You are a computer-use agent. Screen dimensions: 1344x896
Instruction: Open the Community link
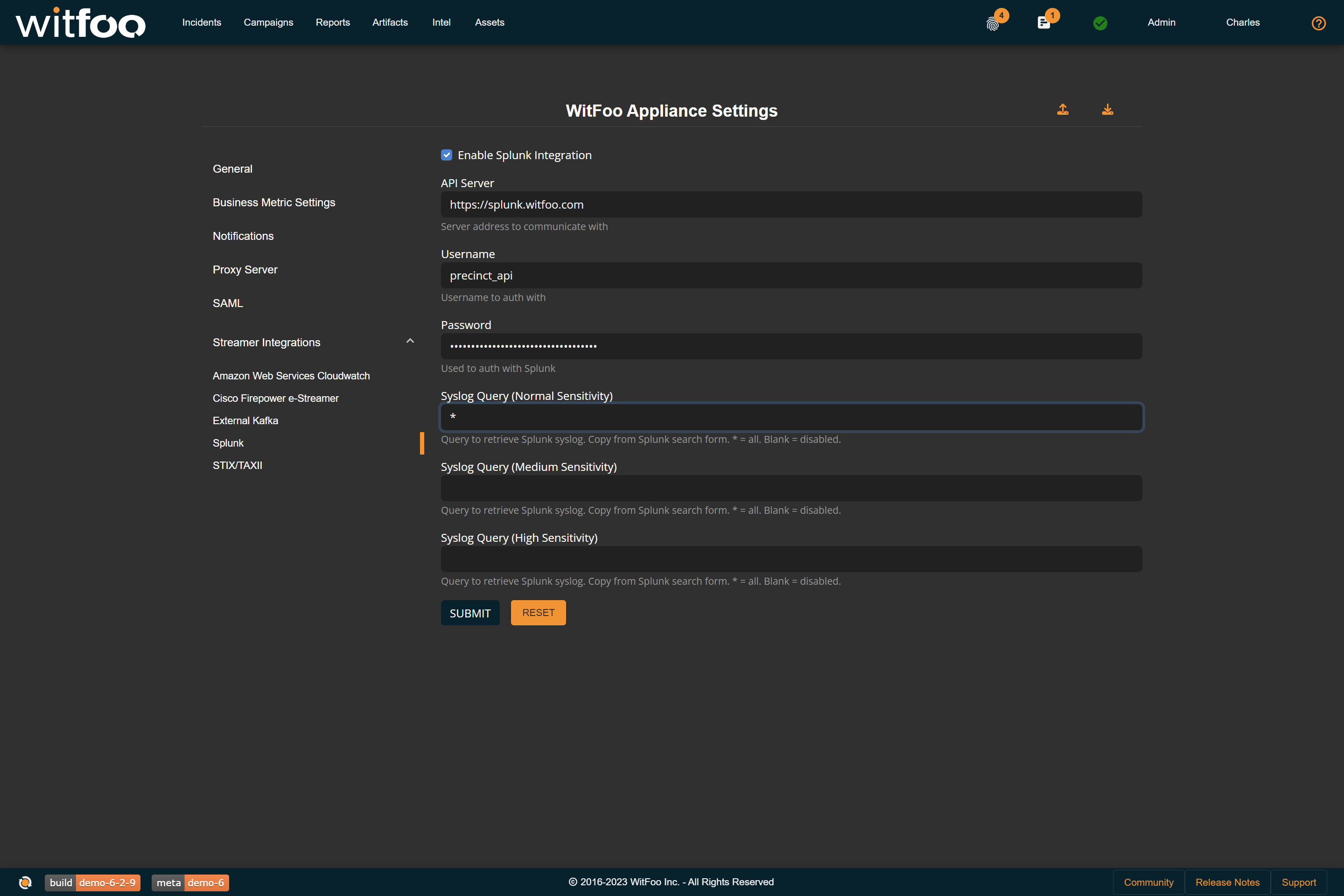pyautogui.click(x=1148, y=882)
